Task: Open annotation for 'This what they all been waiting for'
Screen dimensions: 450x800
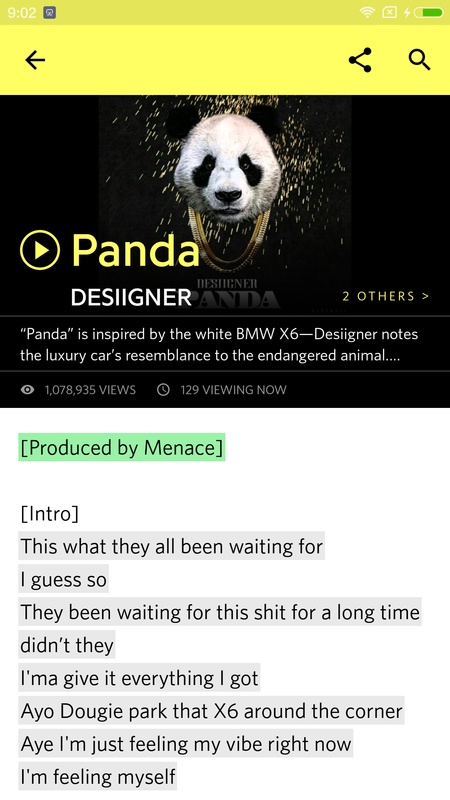Action: click(x=171, y=546)
